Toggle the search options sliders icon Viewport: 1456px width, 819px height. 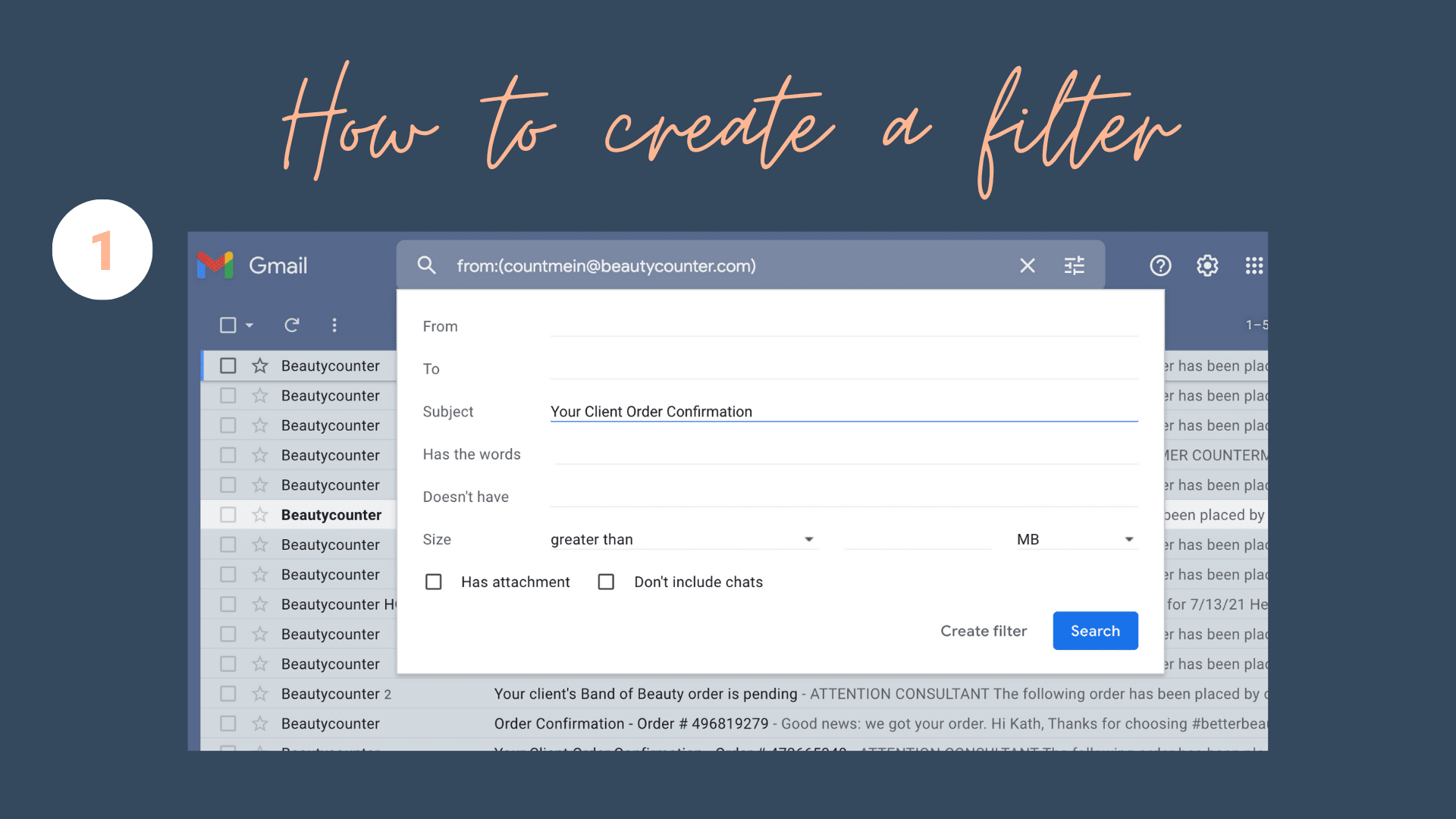[1074, 265]
